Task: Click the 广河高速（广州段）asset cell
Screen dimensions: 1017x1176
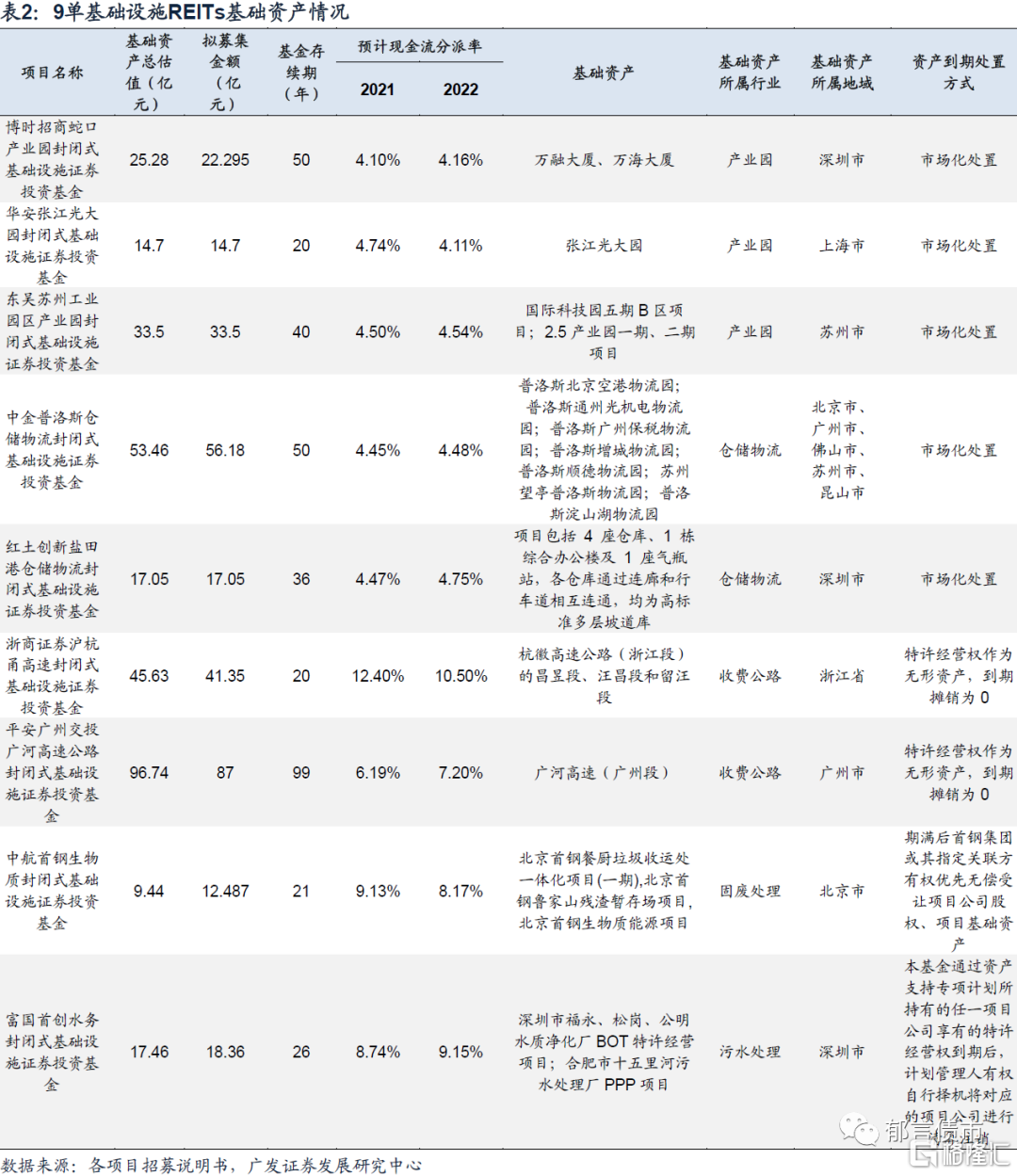Action: [x=604, y=773]
